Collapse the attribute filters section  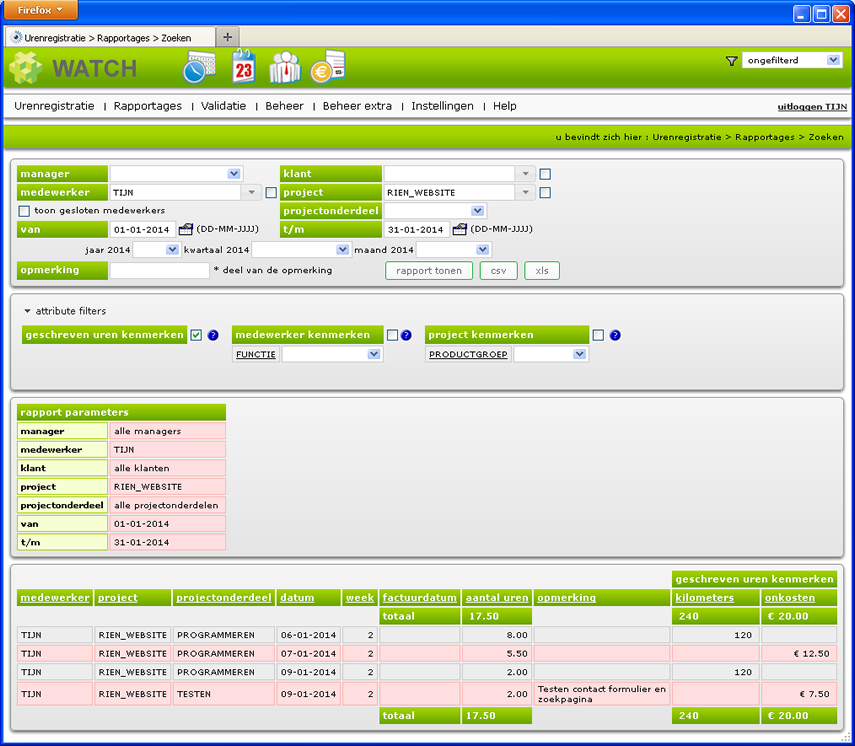point(27,311)
